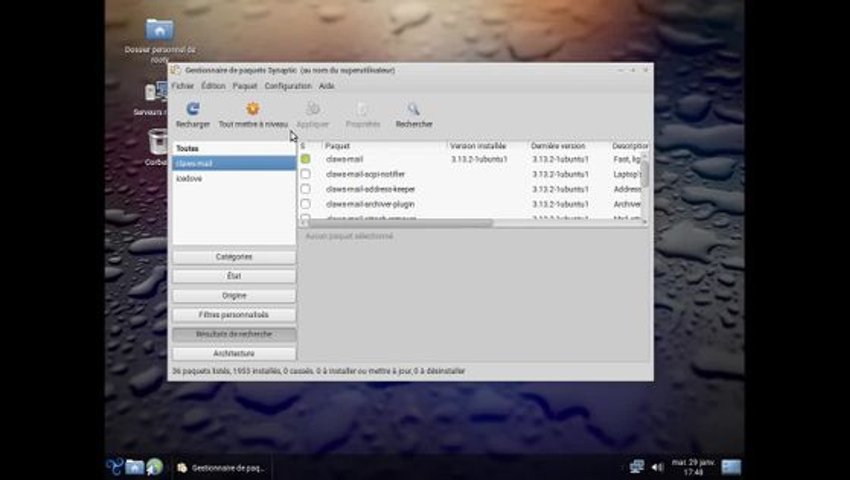Launch the taskbar web browser icon
The width and height of the screenshot is (850, 480).
pos(154,466)
